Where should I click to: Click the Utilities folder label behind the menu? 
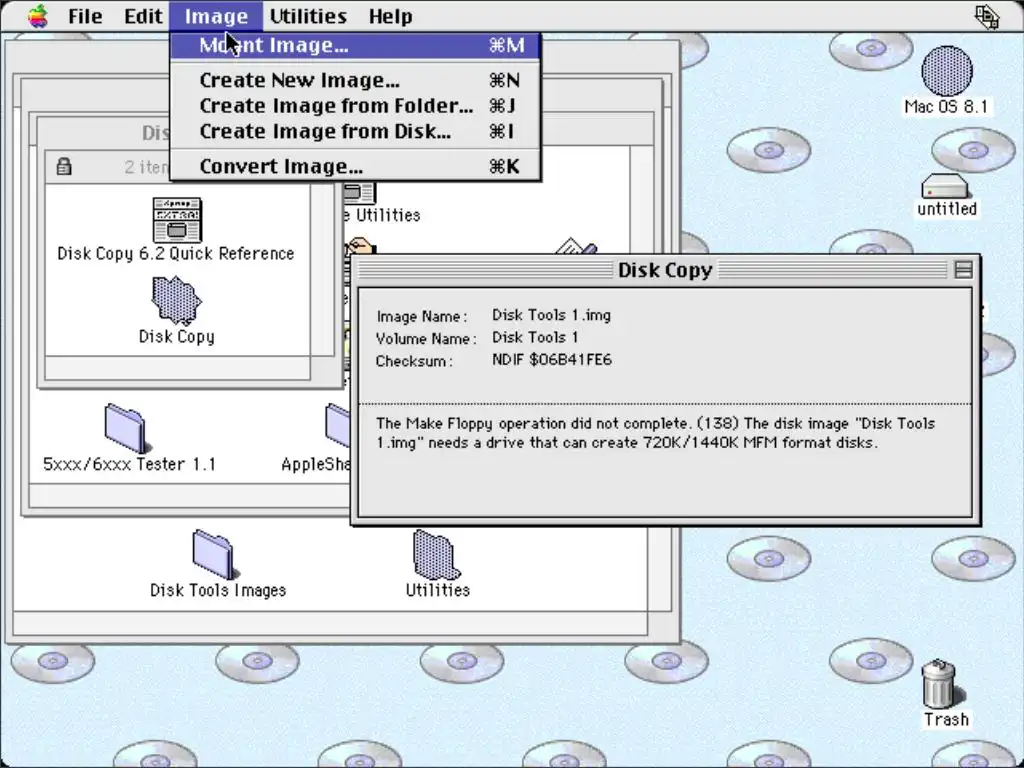point(381,215)
